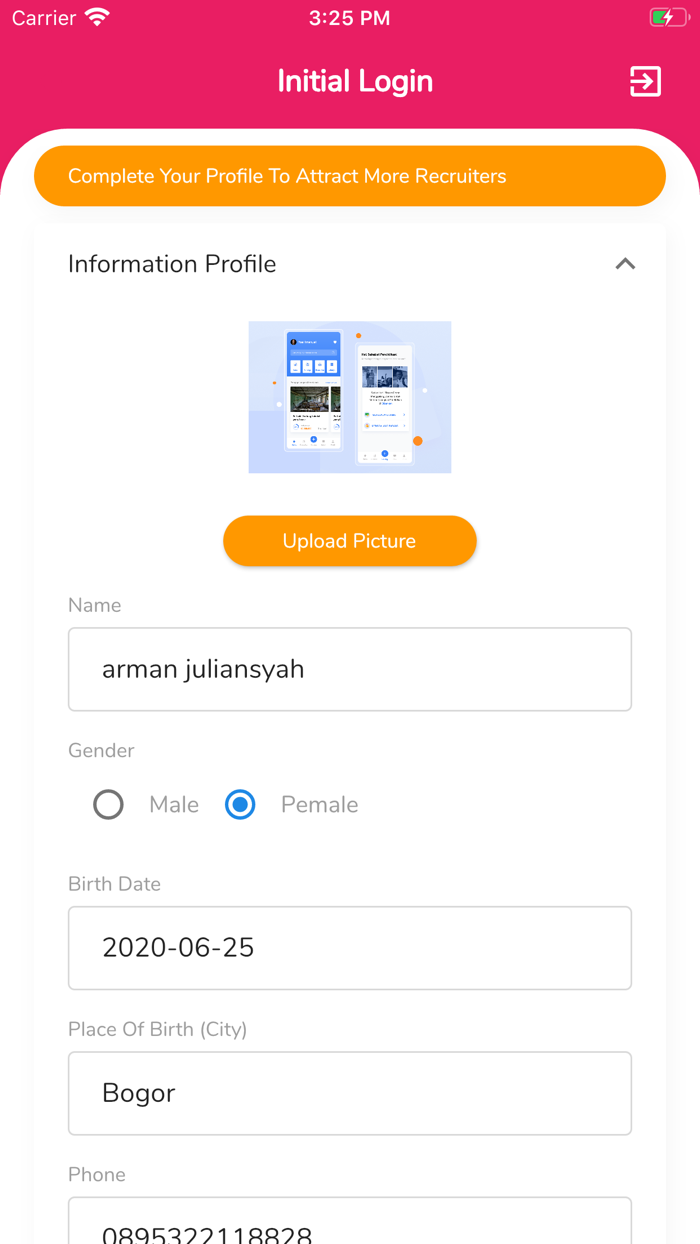Image resolution: width=700 pixels, height=1244 pixels.
Task: Open the Birth Date picker field
Action: [349, 947]
